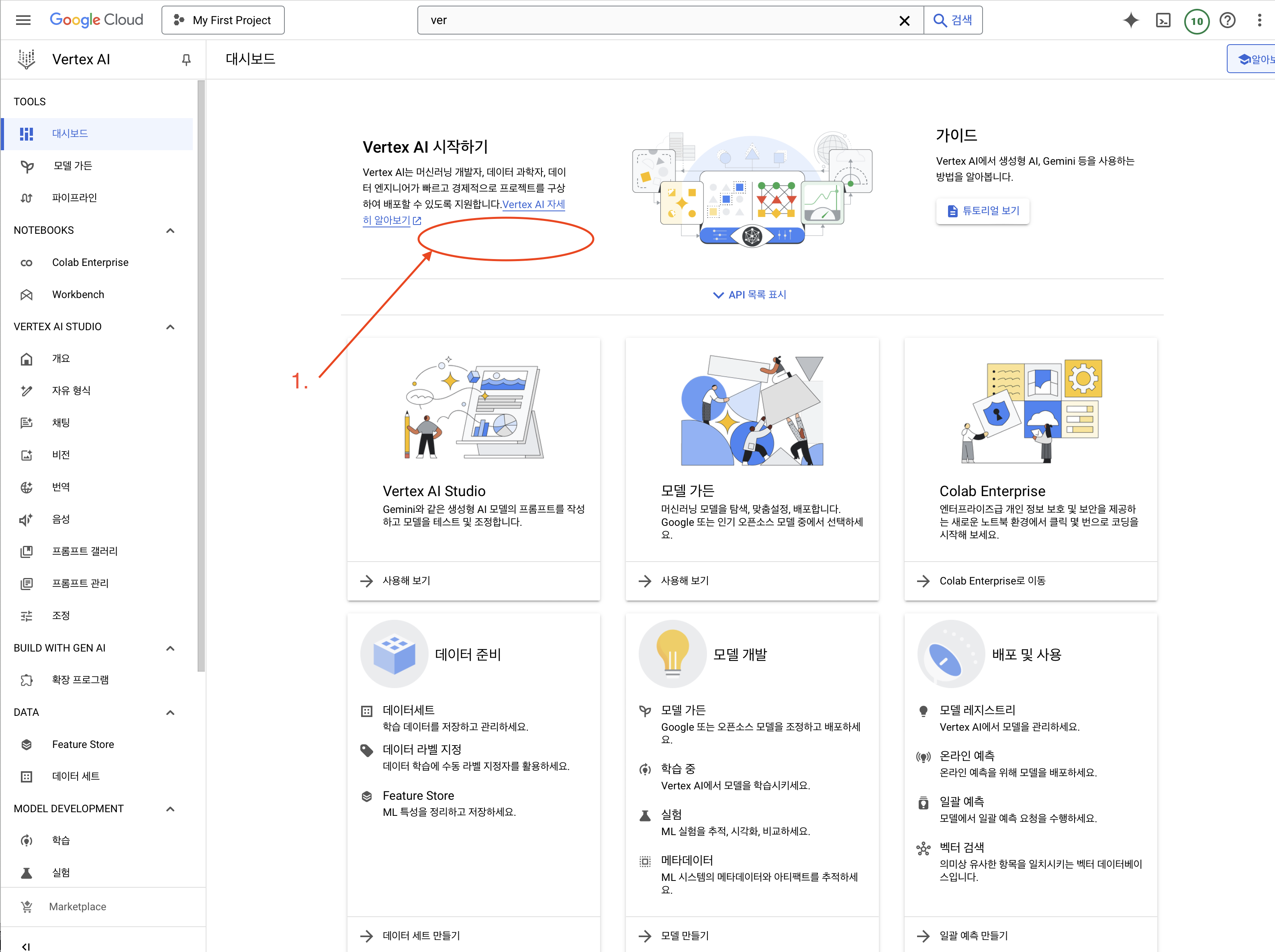The image size is (1275, 952).
Task: Go to 프롬프트 갤러리 in sidebar
Action: [x=85, y=552]
